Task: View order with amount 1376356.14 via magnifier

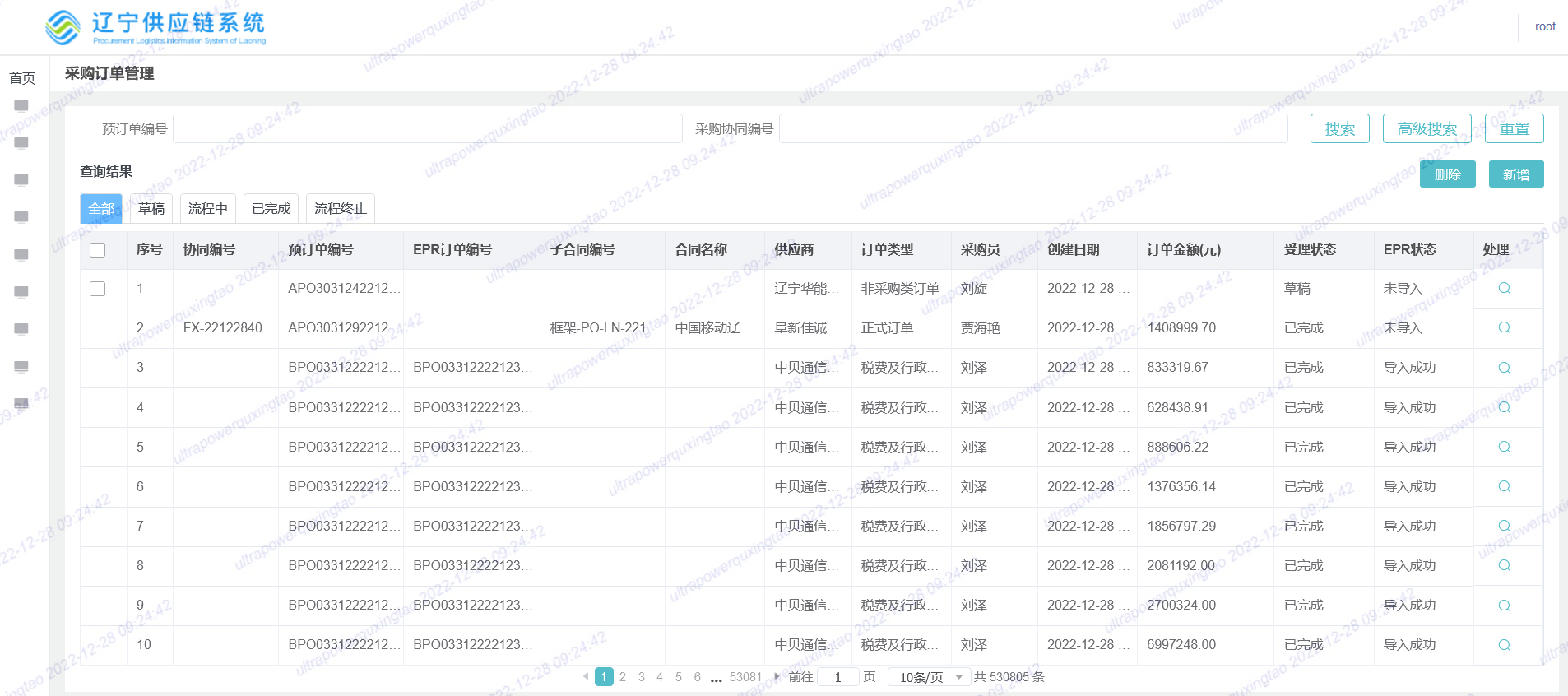Action: [x=1504, y=486]
